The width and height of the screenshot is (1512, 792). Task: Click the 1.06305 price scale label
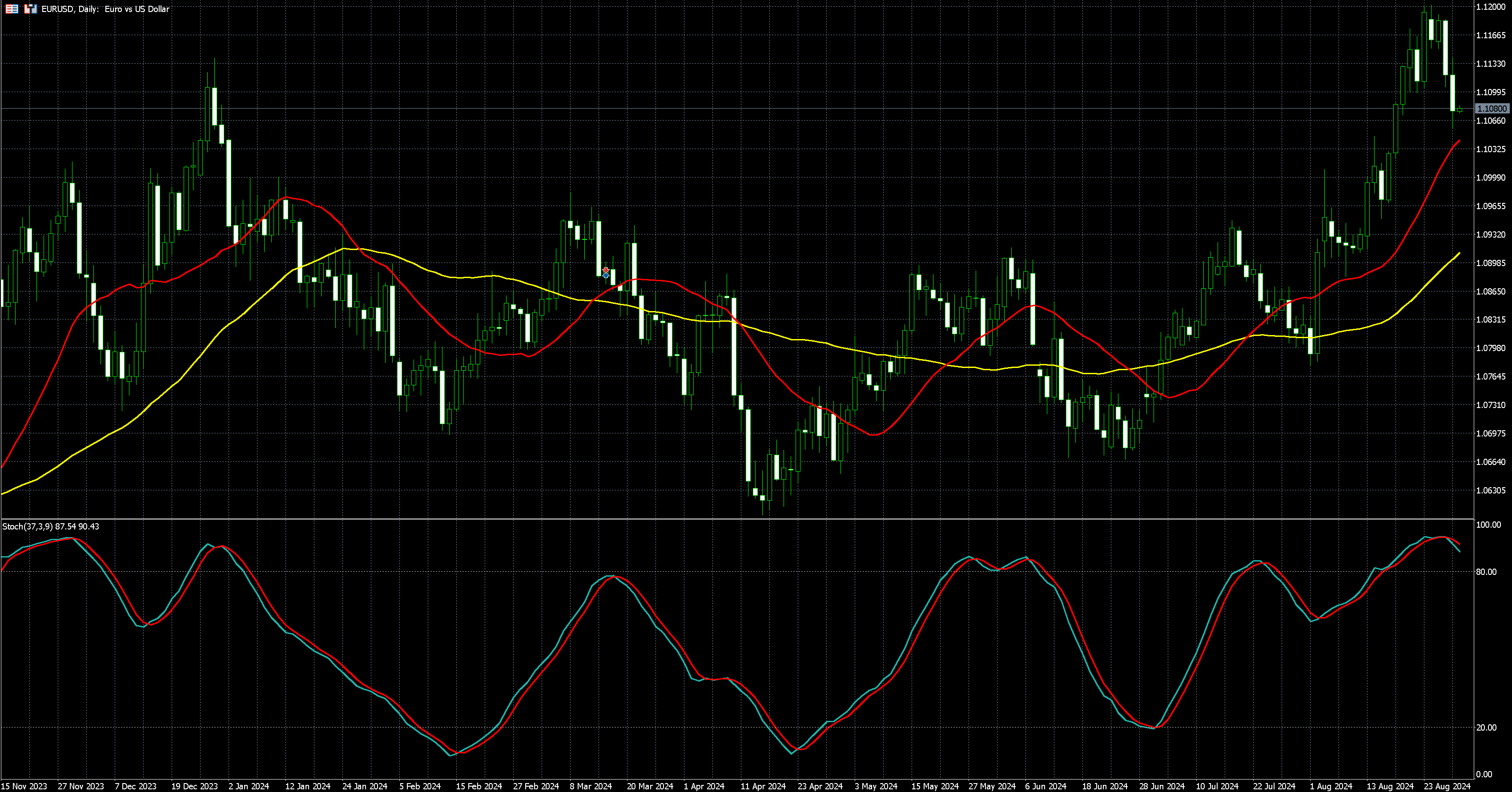click(x=1490, y=490)
